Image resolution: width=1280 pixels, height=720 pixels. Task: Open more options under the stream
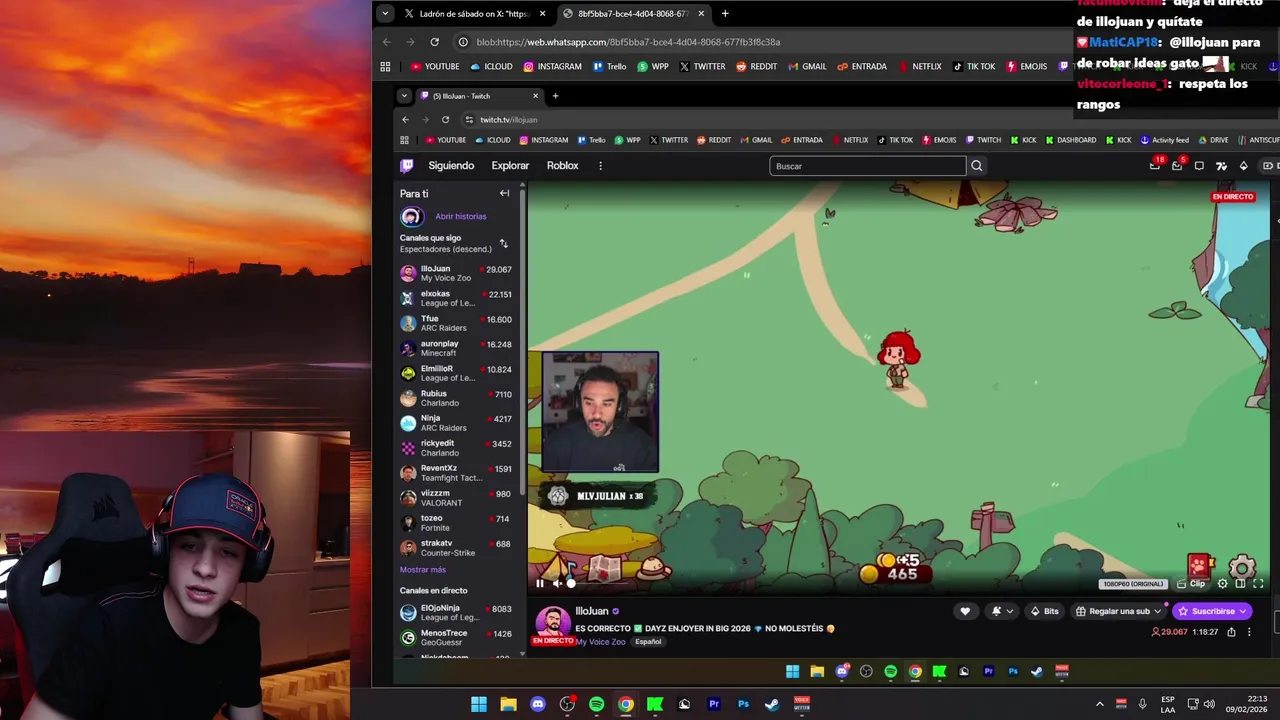tap(1249, 632)
